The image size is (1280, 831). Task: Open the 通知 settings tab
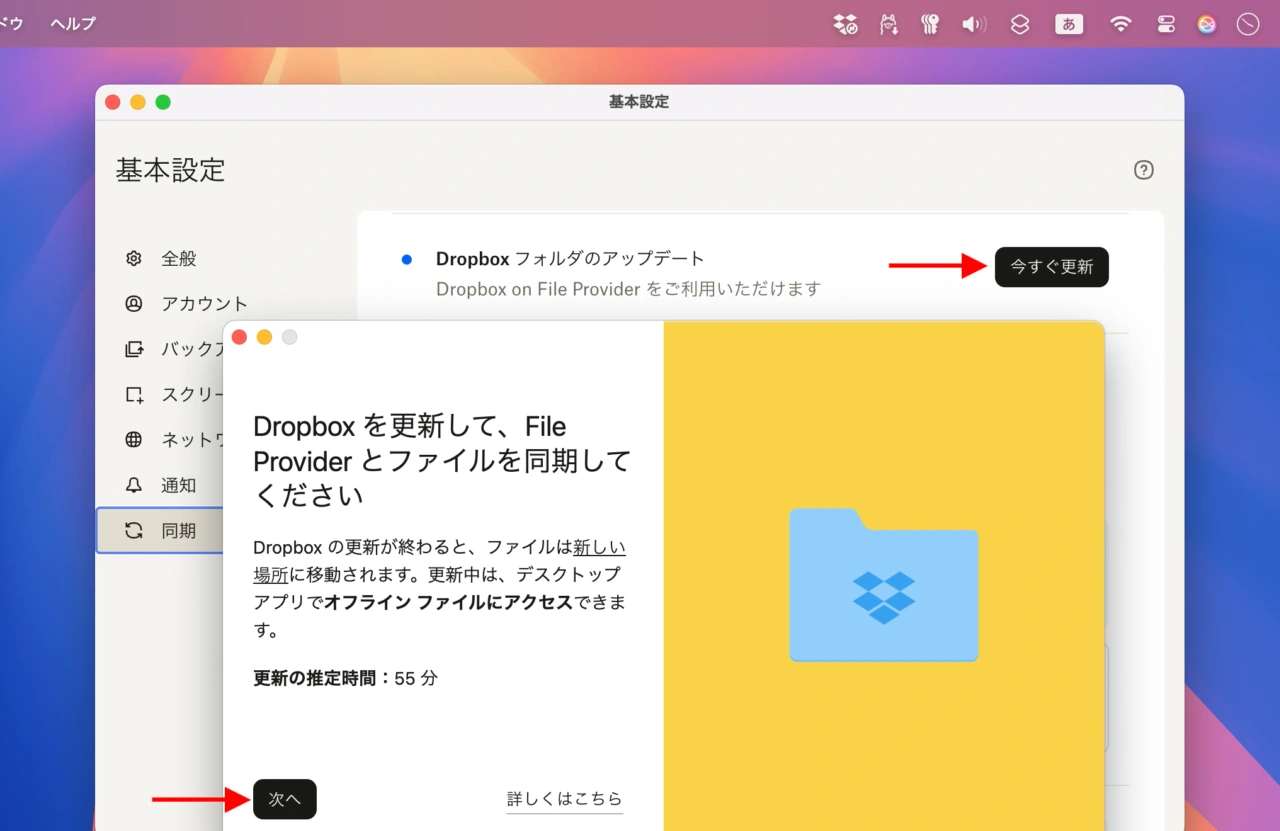tap(178, 486)
